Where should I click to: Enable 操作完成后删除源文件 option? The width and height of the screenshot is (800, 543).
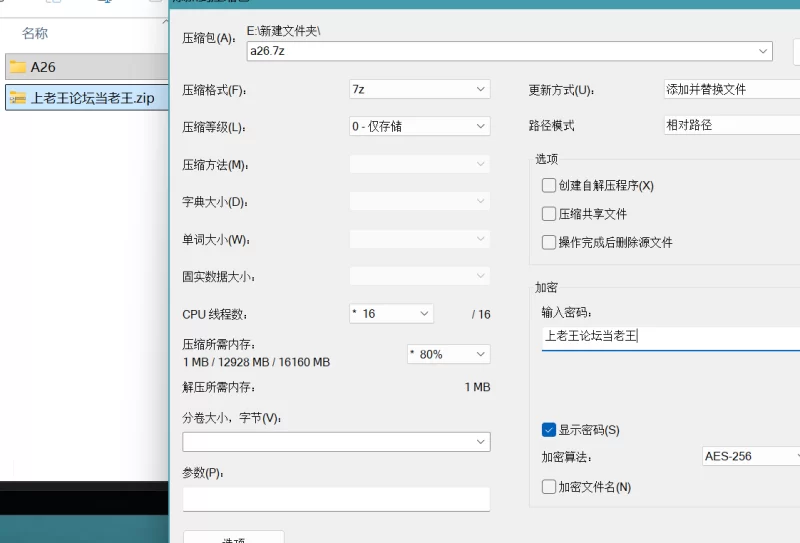(548, 242)
